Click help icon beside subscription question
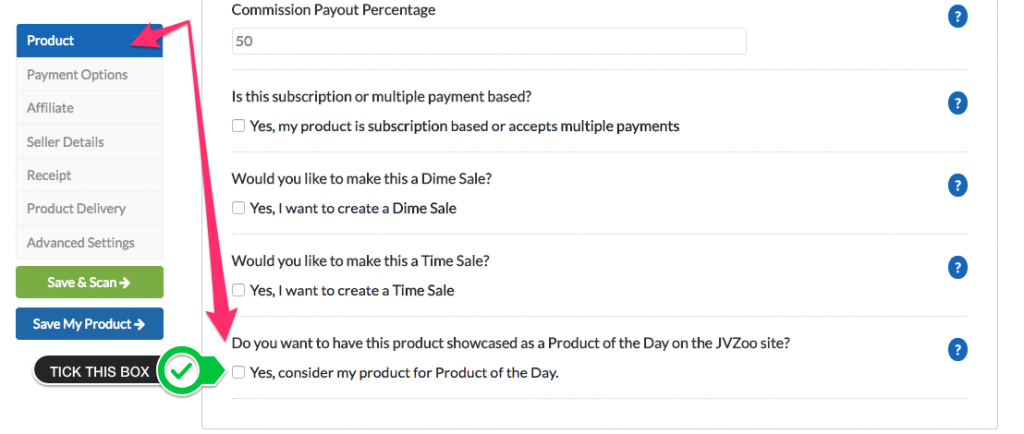Viewport: 1024px width, 434px height. point(957,103)
